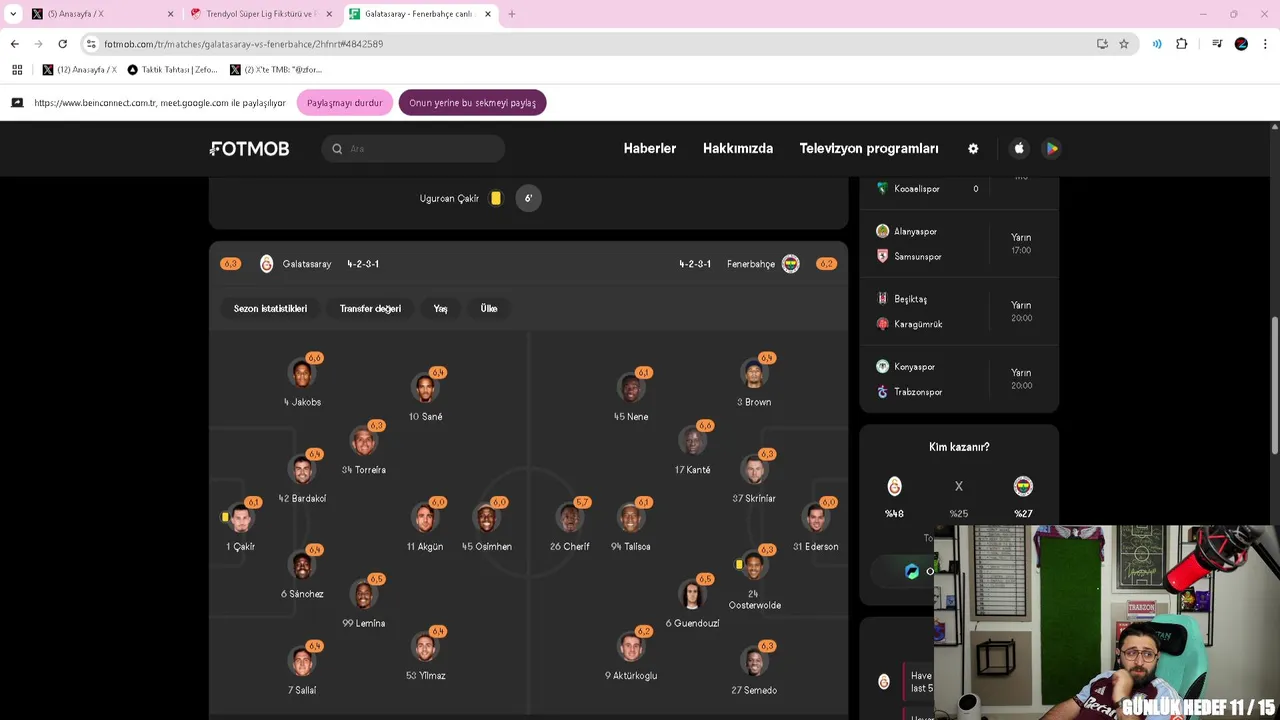Open the FotMob logo home link

250,148
